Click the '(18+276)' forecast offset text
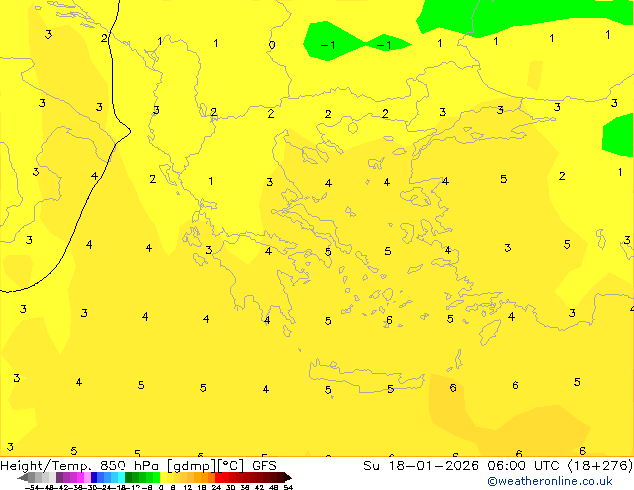Image resolution: width=634 pixels, height=490 pixels. (600, 466)
